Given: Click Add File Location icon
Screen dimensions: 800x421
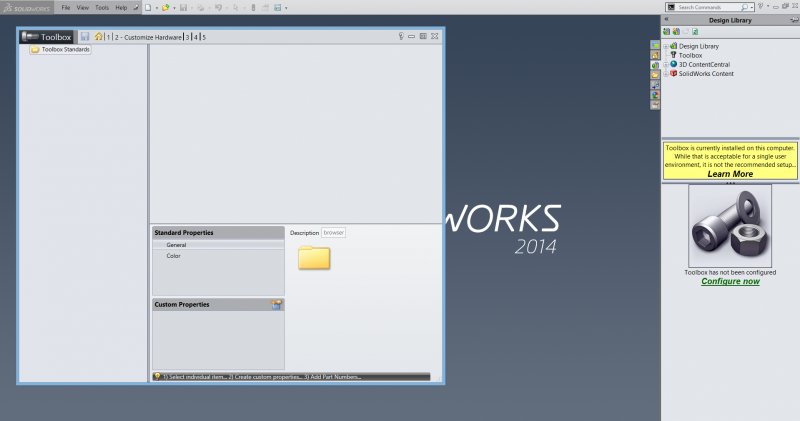Looking at the screenshot, I should (677, 32).
